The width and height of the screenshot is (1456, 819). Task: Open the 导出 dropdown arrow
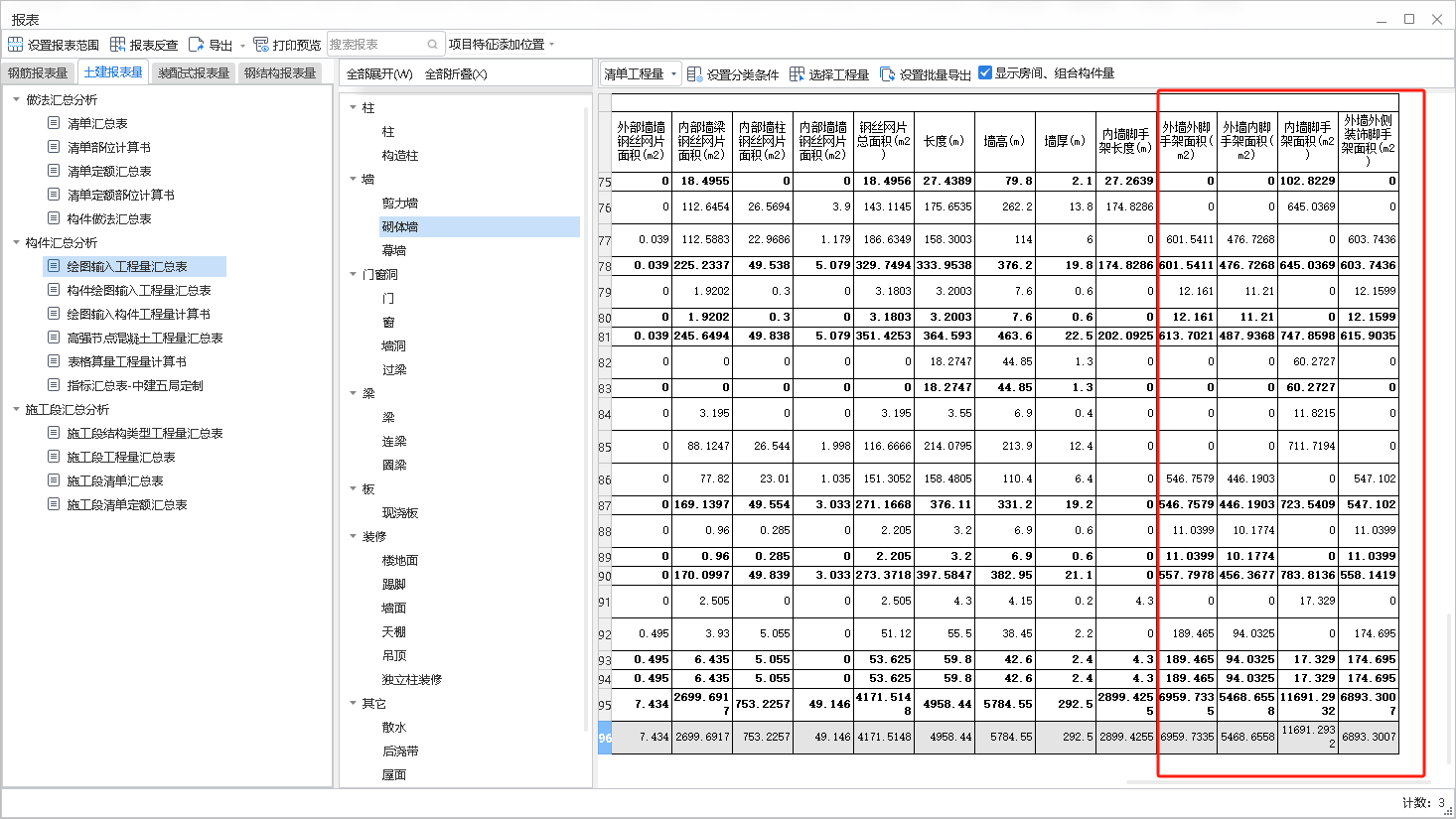pos(242,46)
